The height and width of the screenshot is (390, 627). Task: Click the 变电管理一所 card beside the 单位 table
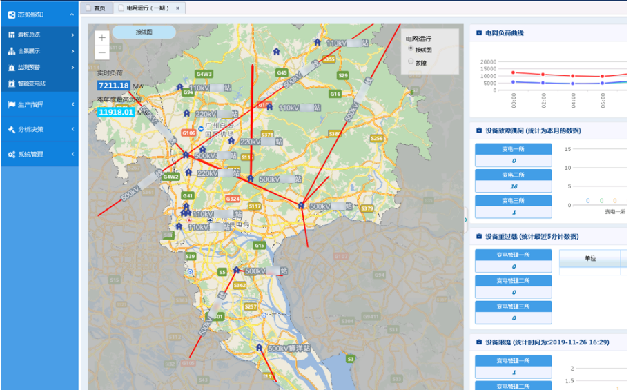(513, 261)
